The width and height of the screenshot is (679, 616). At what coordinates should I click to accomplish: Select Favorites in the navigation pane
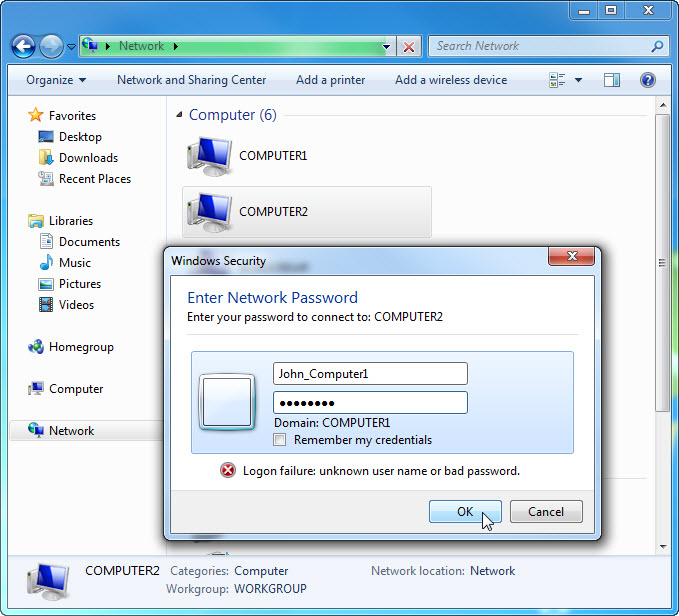[x=72, y=116]
